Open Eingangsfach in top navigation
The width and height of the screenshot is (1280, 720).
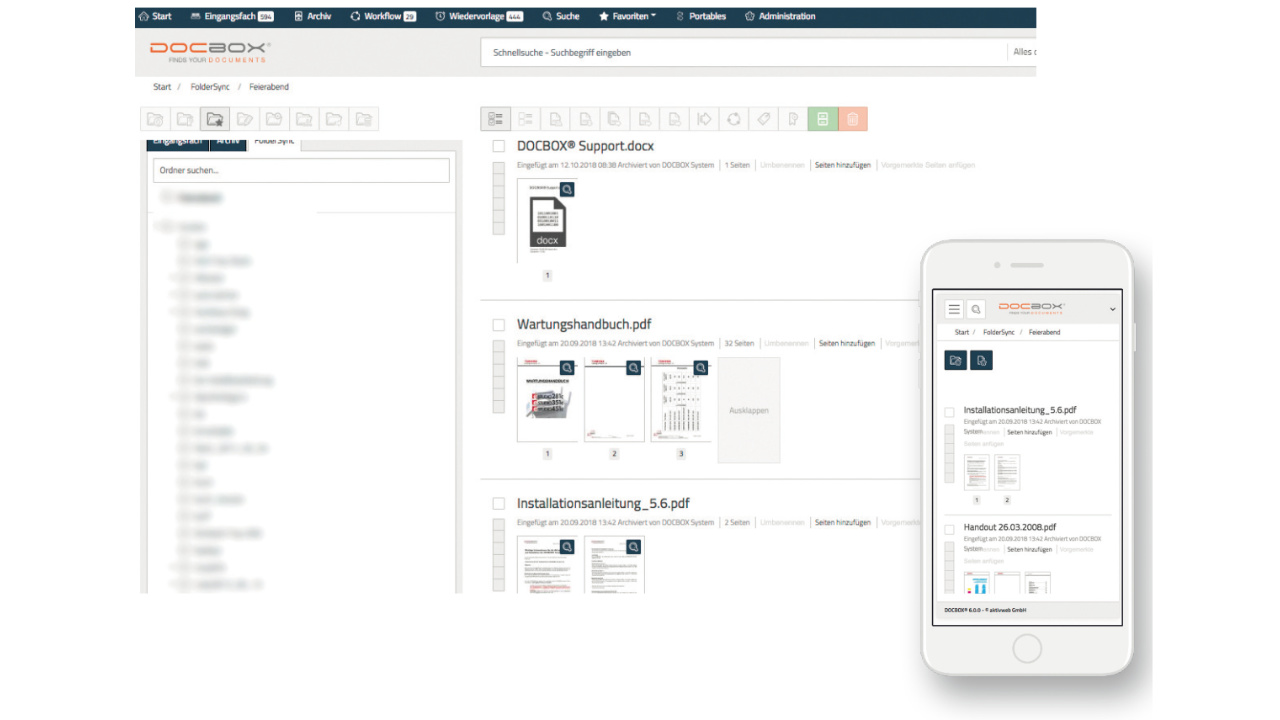point(232,16)
